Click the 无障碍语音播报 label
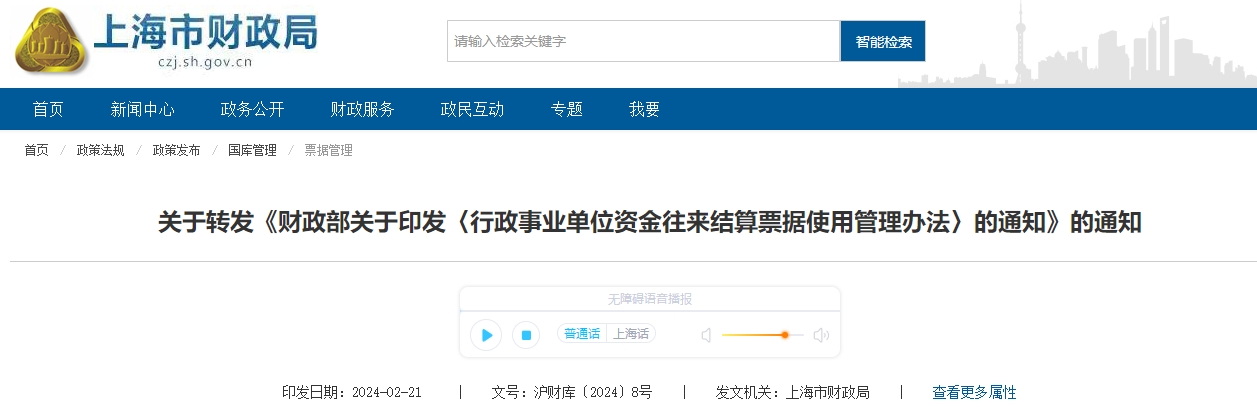 [x=650, y=298]
